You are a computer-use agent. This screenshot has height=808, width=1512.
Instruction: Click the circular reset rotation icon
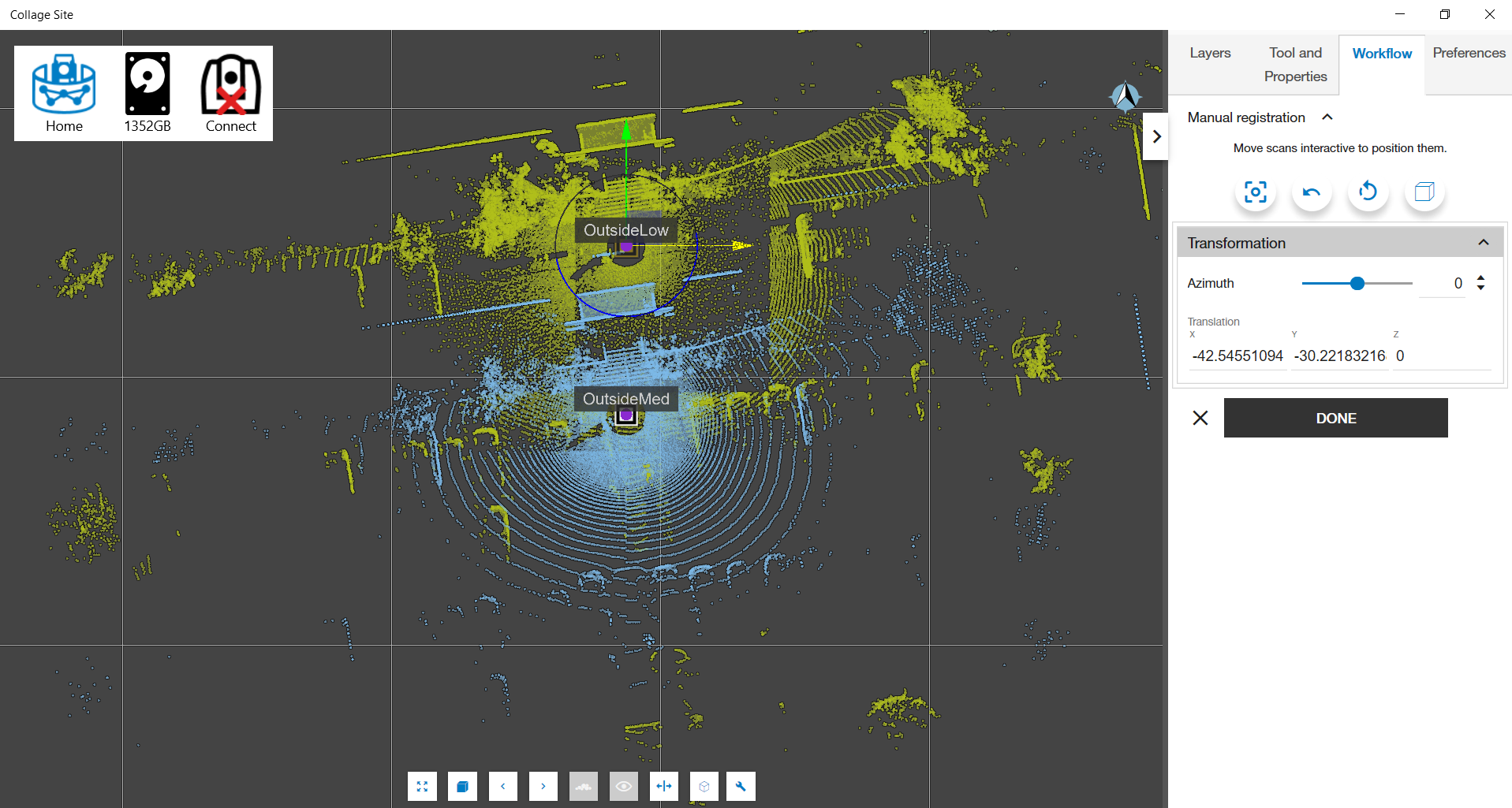(x=1368, y=192)
